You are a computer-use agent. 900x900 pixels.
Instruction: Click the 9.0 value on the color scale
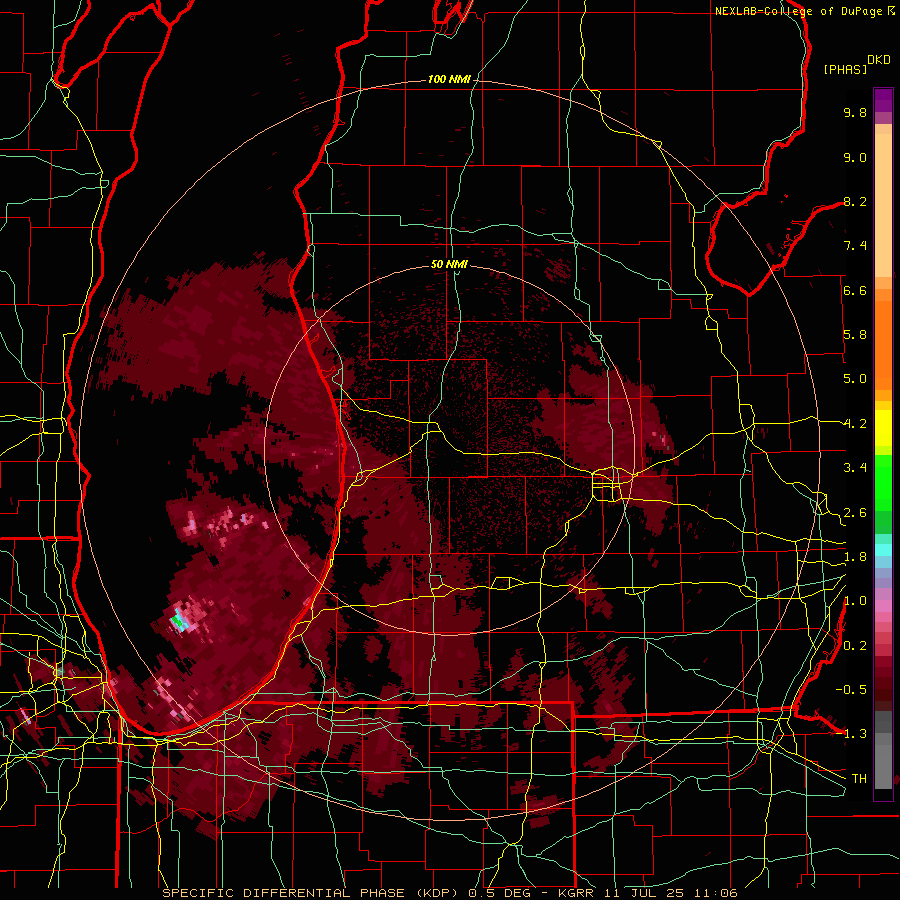[x=855, y=158]
